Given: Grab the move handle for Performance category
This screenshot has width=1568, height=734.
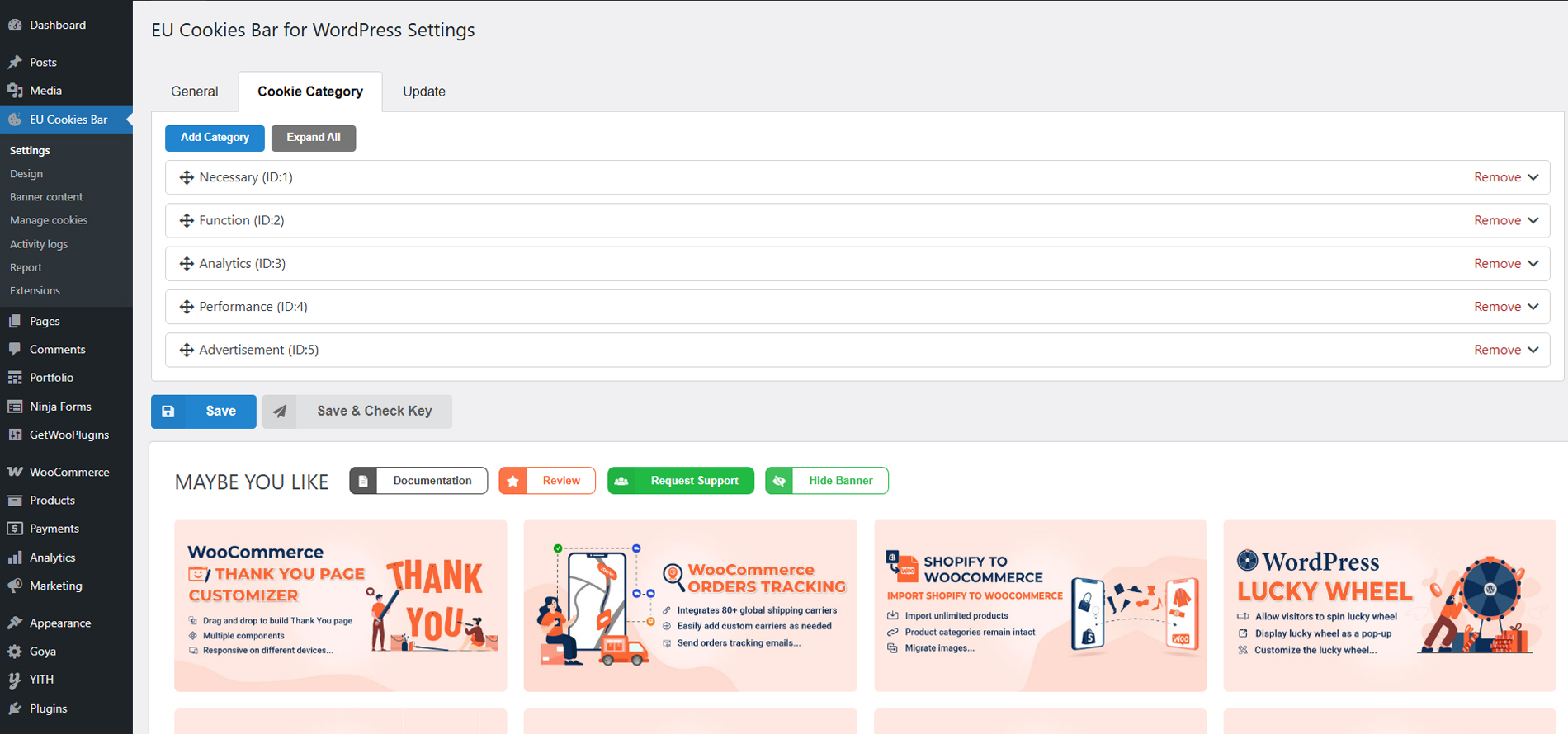Looking at the screenshot, I should click(x=187, y=307).
